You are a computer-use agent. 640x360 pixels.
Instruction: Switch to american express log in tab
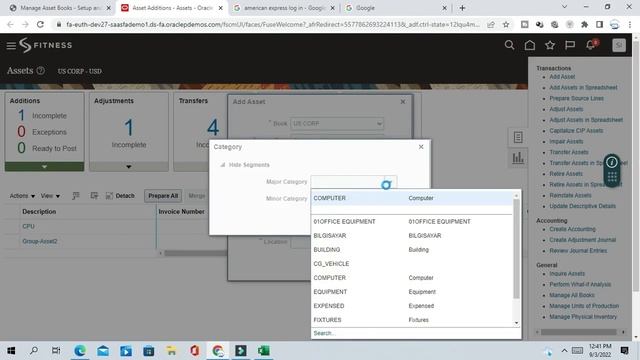284,8
